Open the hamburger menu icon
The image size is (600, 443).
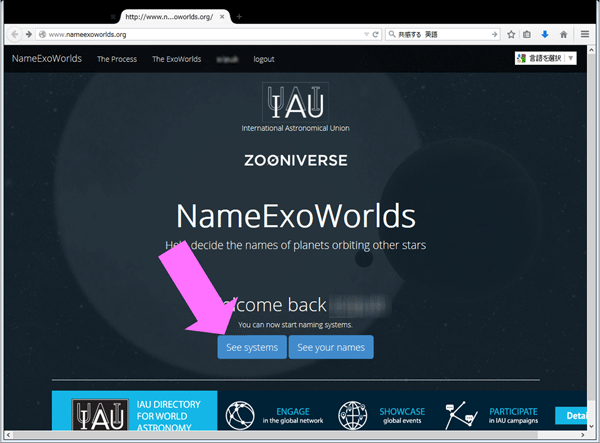tap(585, 34)
